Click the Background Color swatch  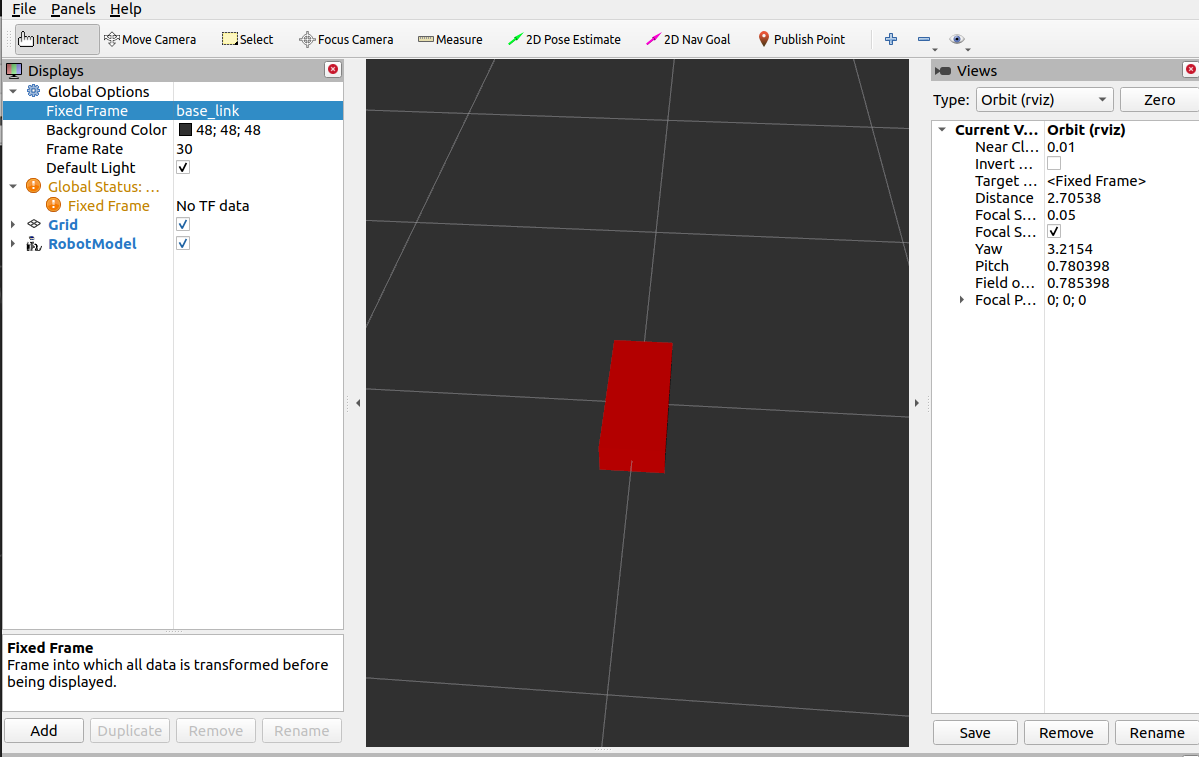(185, 129)
